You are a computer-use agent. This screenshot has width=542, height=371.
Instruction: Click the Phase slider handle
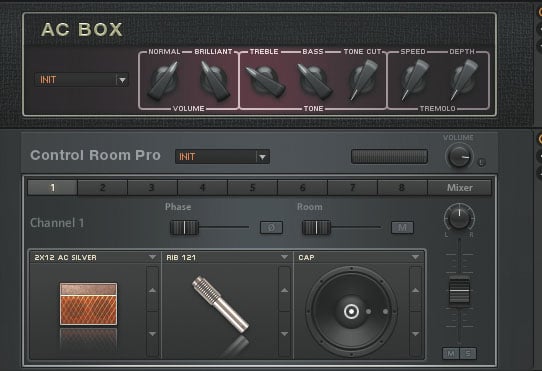point(184,228)
